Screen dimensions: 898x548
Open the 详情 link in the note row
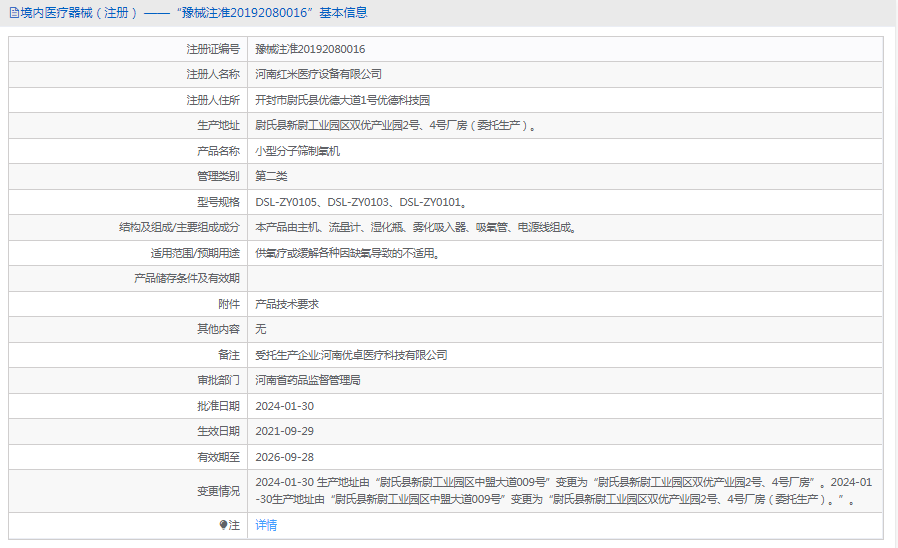(x=266, y=525)
